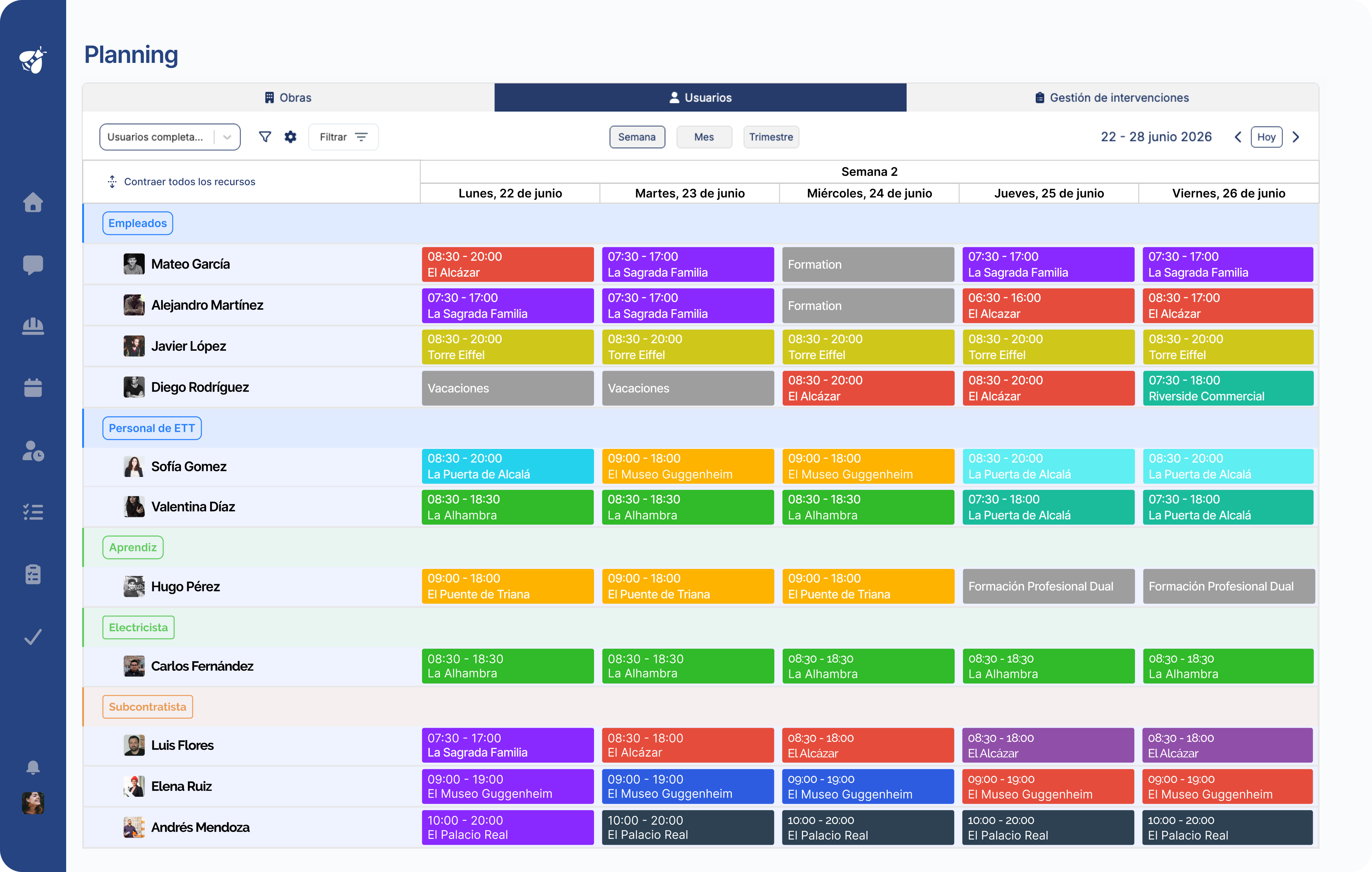This screenshot has width=1372, height=872.
Task: Open the calendar sidebar icon
Action: coord(33,388)
